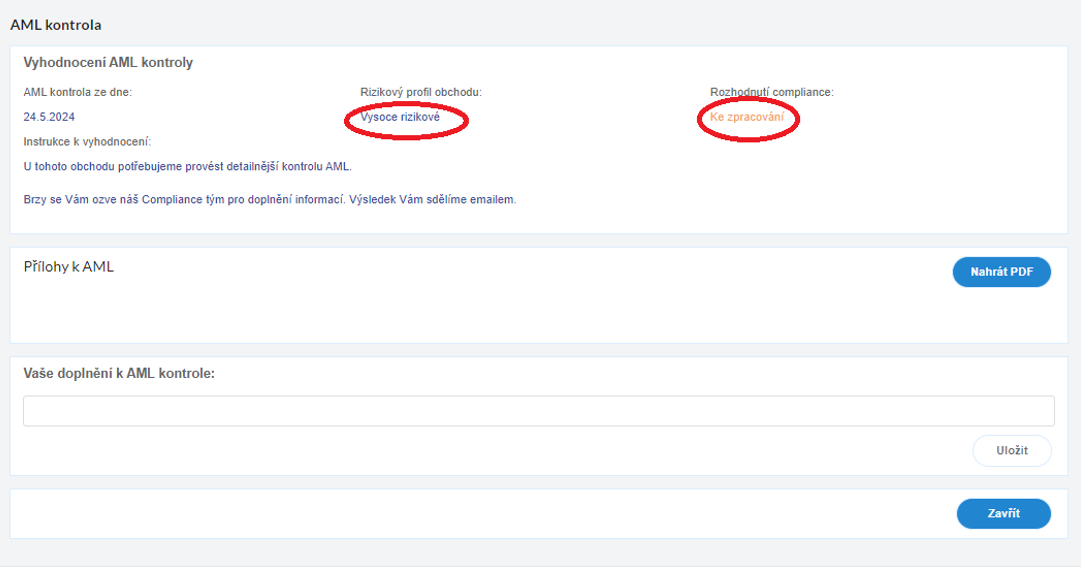The image size is (1082, 568).
Task: Select the date 24.5.2024 text
Action: 49,117
